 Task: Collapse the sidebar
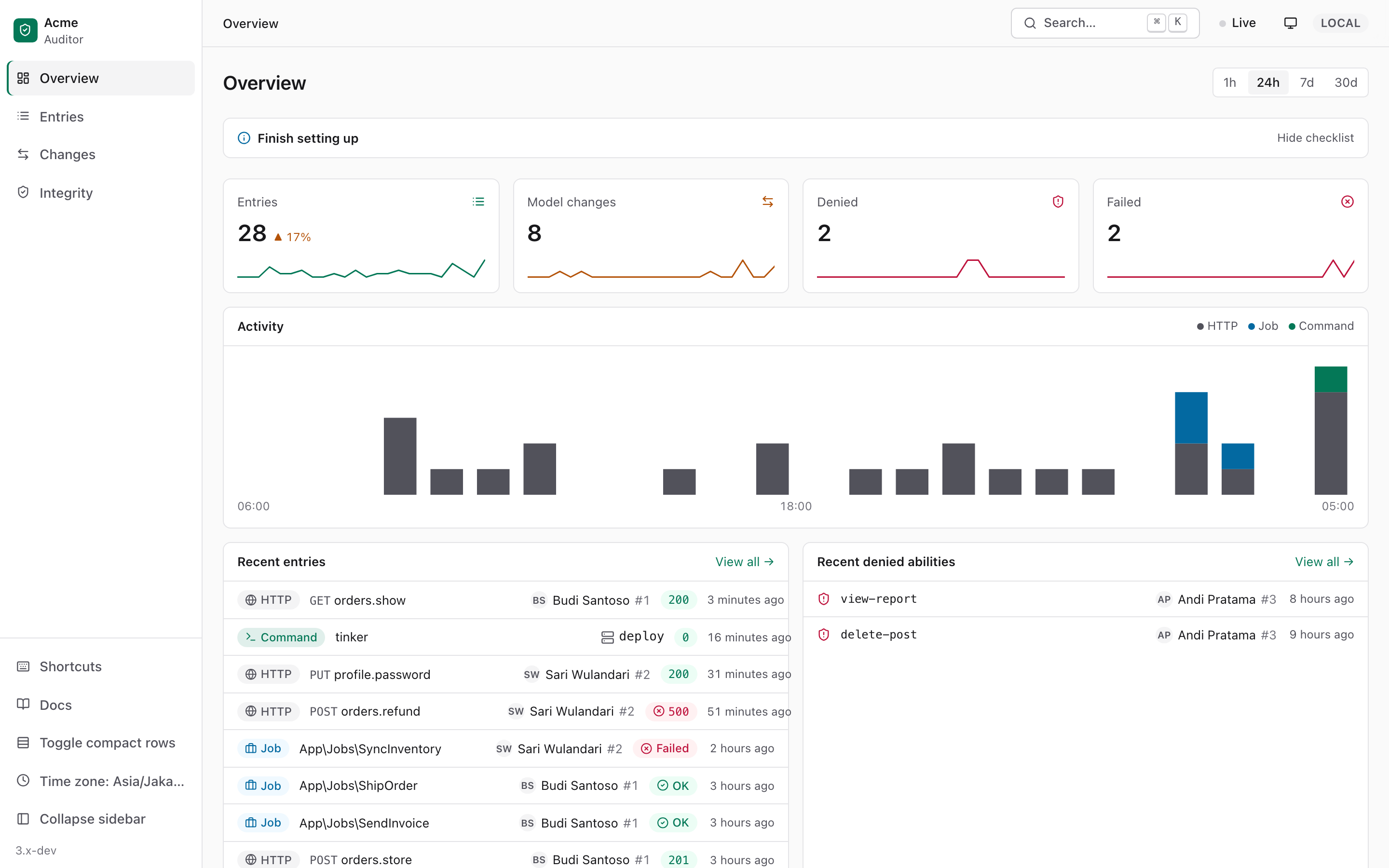(100, 819)
